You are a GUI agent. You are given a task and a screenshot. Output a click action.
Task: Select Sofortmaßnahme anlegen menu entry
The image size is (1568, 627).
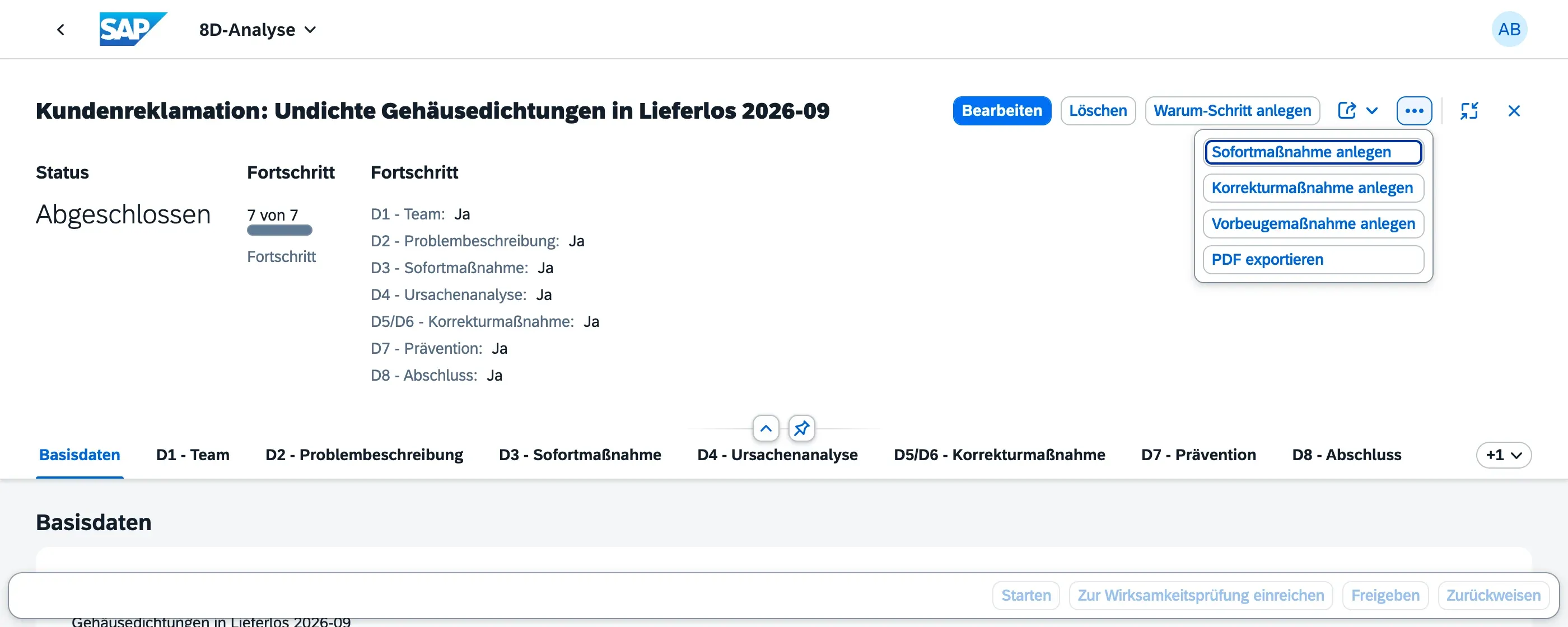1313,152
